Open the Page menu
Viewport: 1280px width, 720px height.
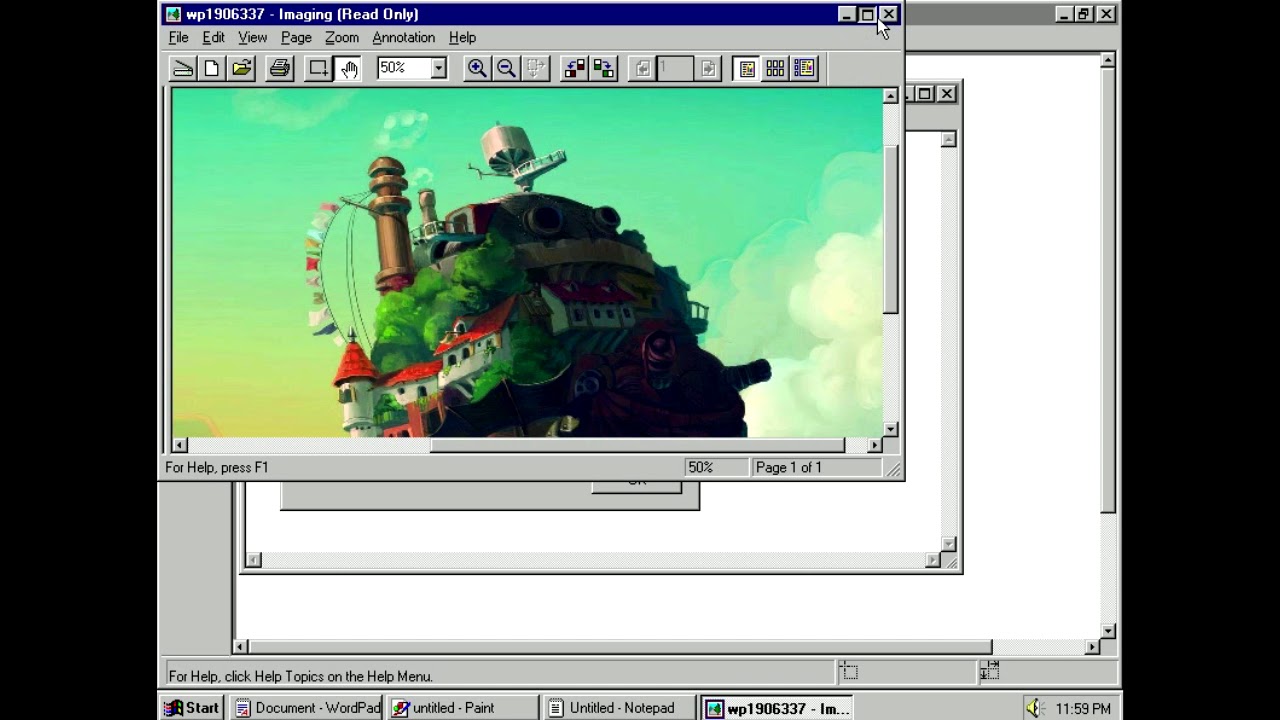point(296,37)
